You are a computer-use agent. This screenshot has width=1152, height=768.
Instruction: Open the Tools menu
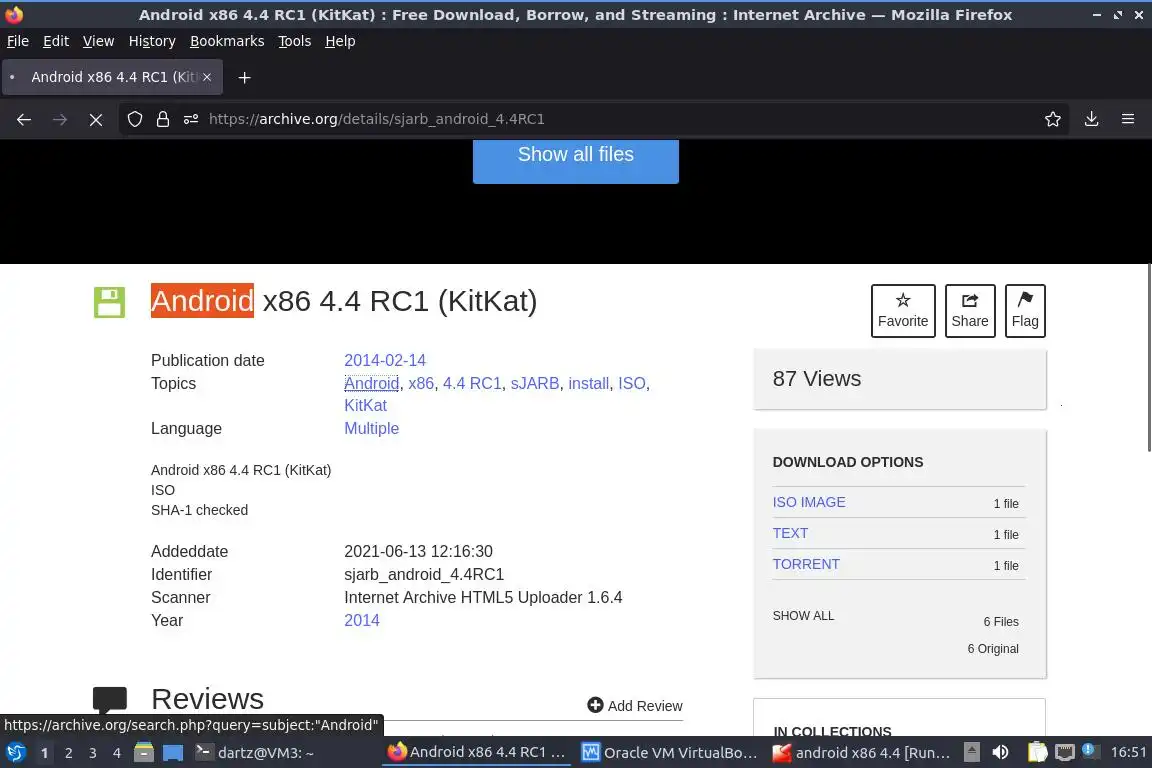click(295, 41)
